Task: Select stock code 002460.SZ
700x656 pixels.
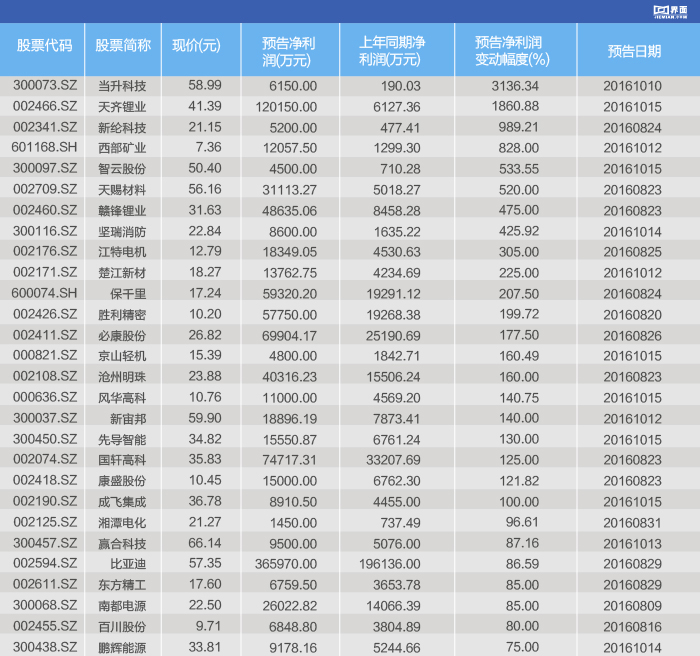Action: pyautogui.click(x=45, y=210)
